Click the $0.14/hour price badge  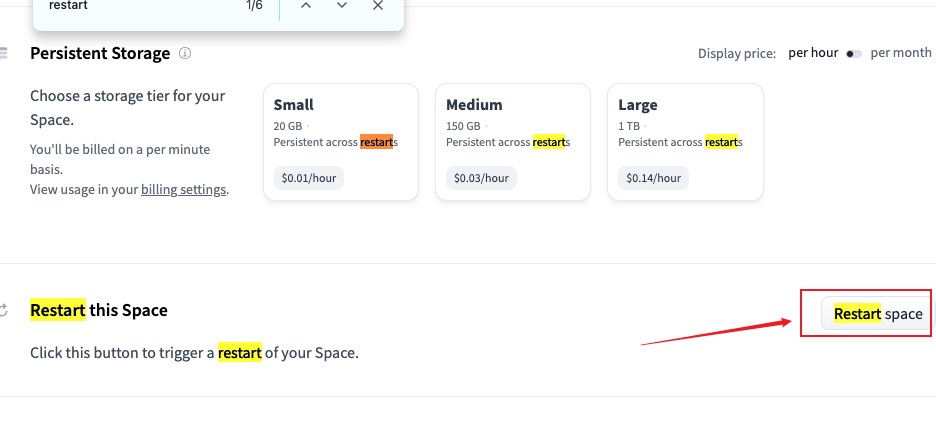point(653,178)
